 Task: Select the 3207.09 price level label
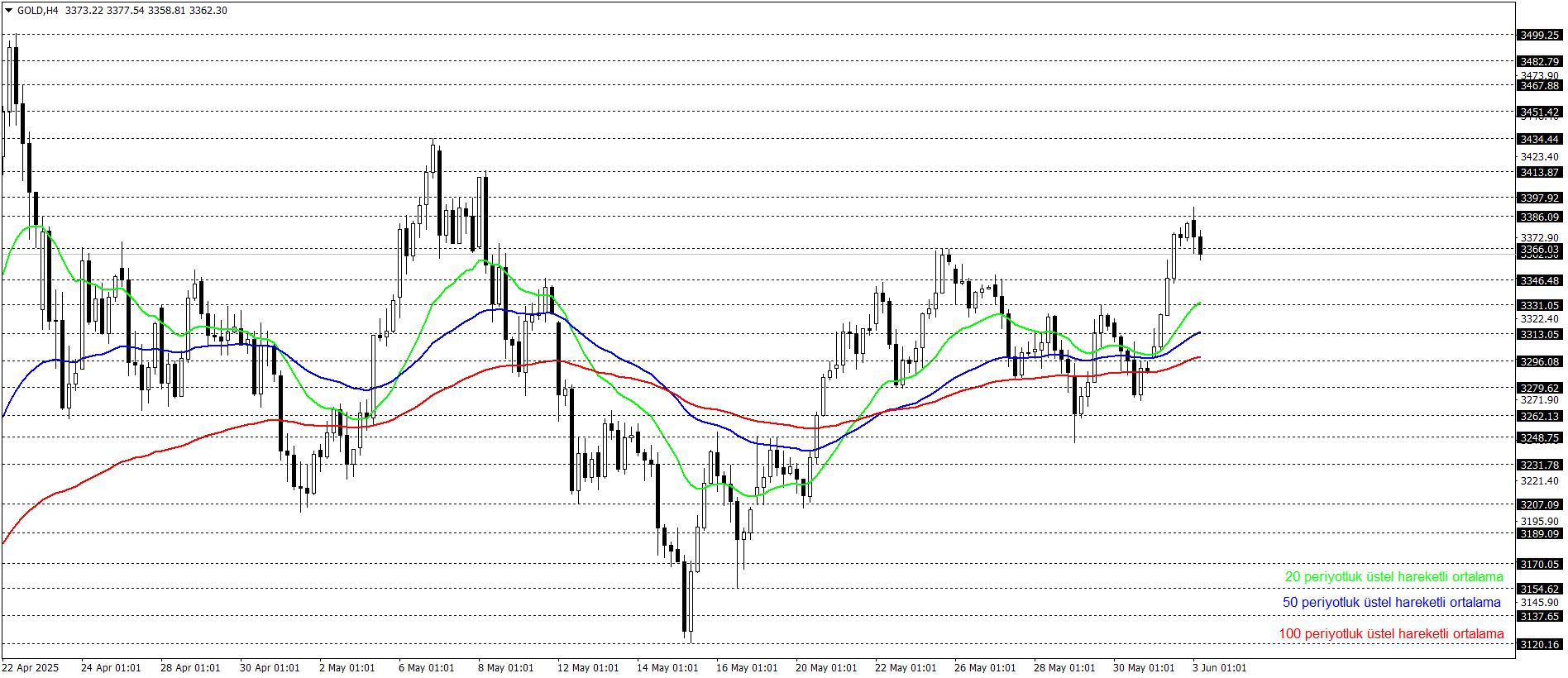1539,504
